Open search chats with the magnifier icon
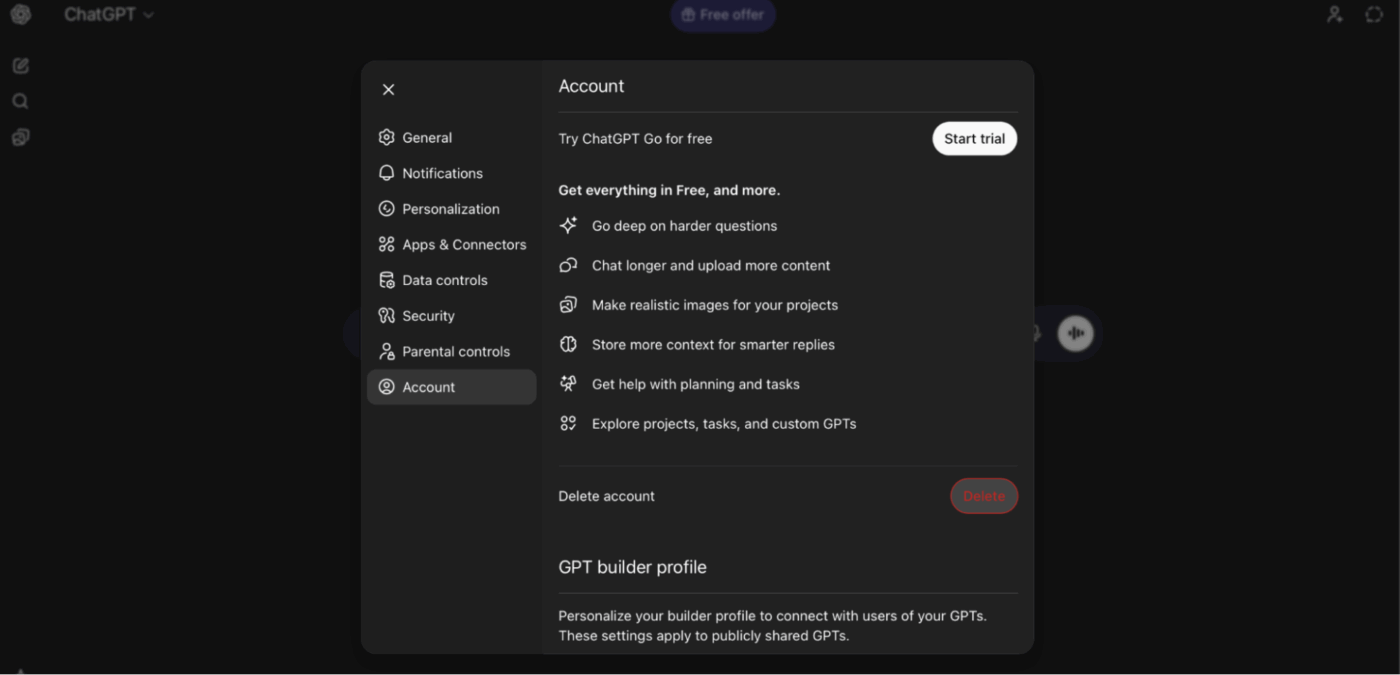The width and height of the screenshot is (1400, 675). 20,100
